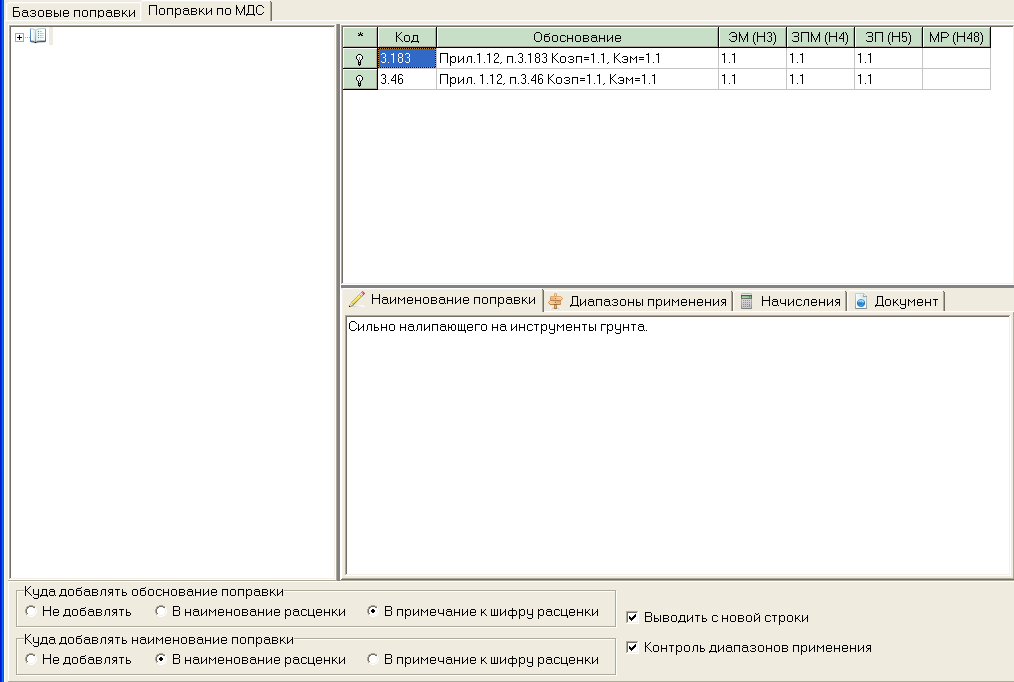Select the code cell 3.183
This screenshot has width=1014, height=682.
(407, 58)
